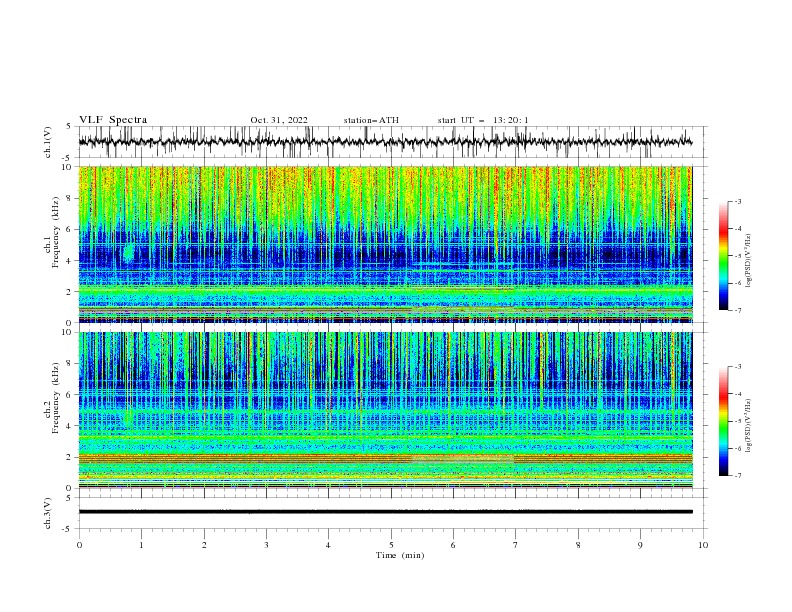Click the 'ch.3(V)' waveform axis label

click(48, 513)
